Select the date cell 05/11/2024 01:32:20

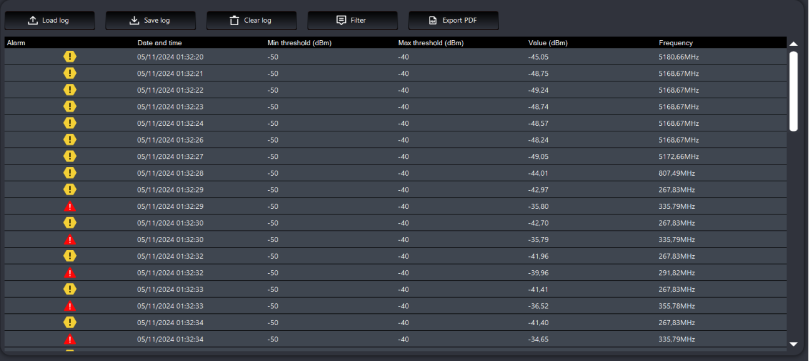pyautogui.click(x=170, y=57)
